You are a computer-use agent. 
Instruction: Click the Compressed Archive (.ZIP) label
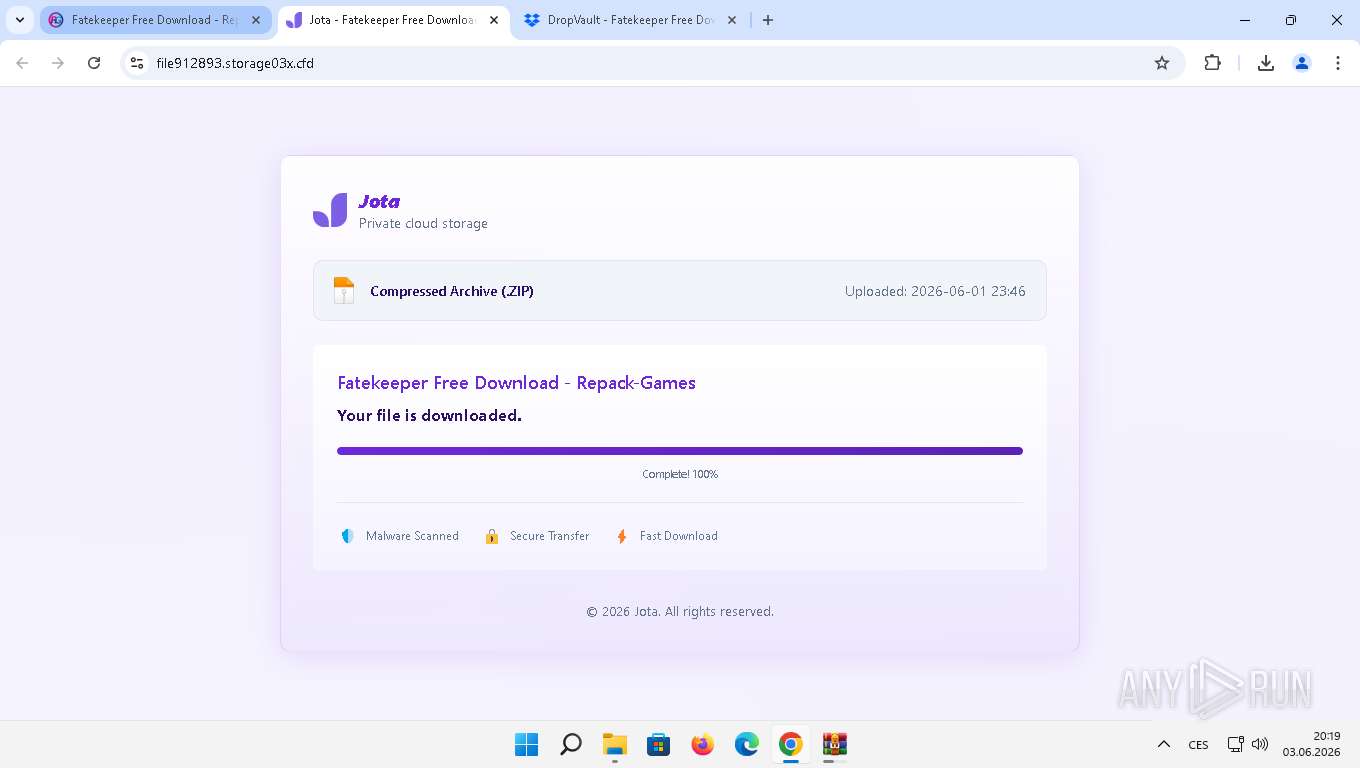452,291
